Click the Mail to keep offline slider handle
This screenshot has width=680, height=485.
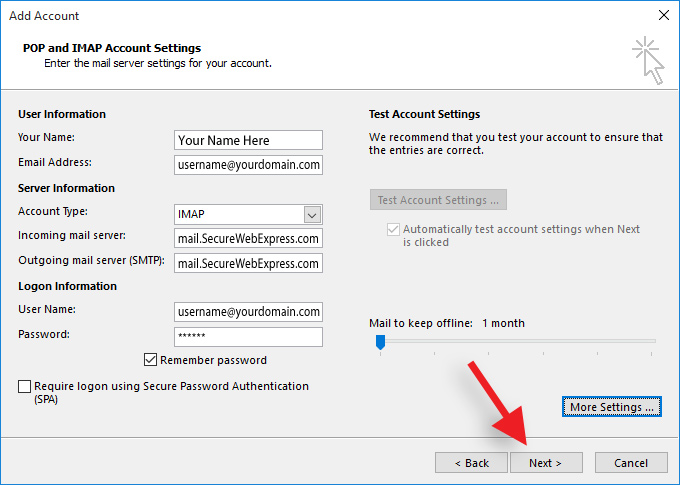pos(380,342)
